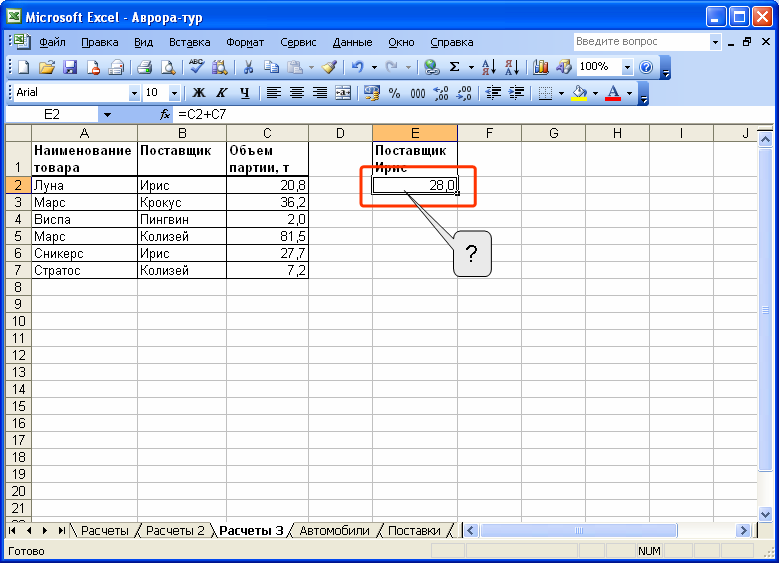This screenshot has width=779, height=563.
Task: Paste with the clipboard icon
Action: (295, 67)
